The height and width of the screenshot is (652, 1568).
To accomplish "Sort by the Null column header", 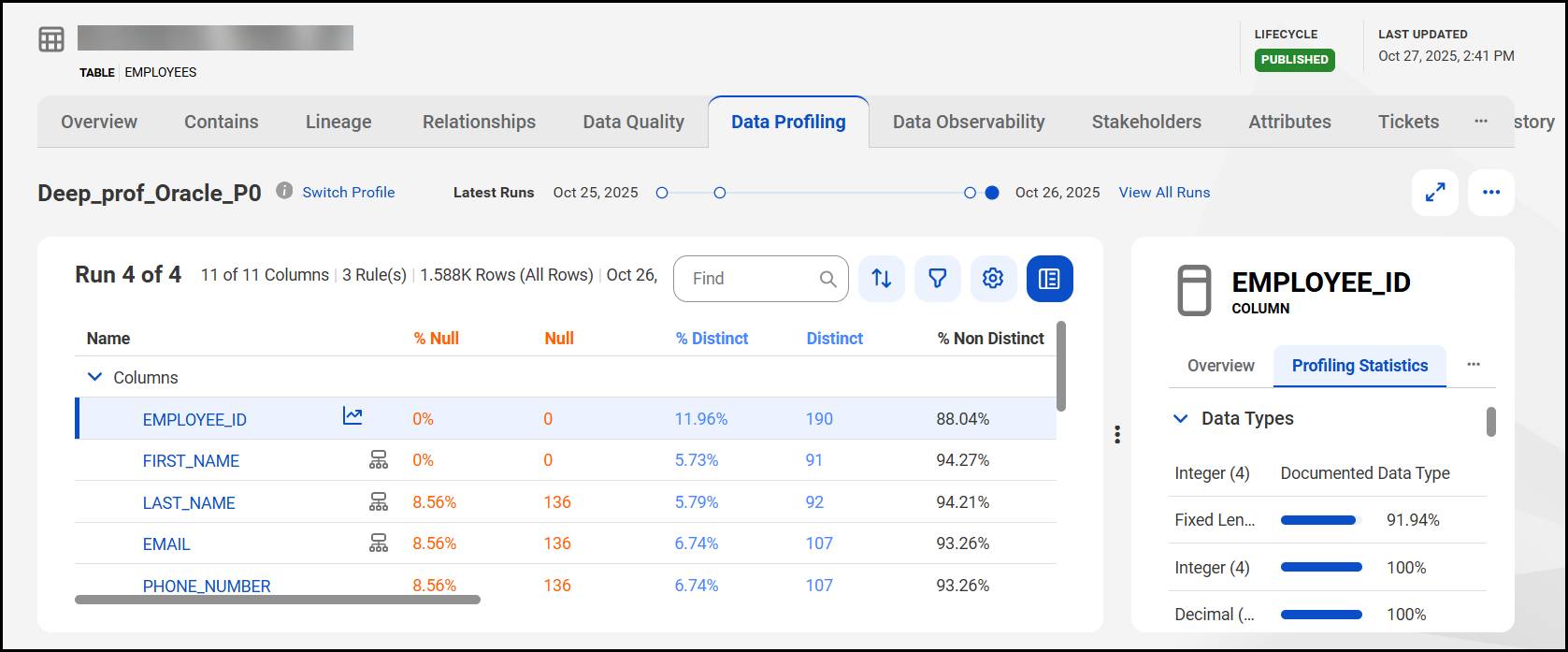I will pos(559,339).
